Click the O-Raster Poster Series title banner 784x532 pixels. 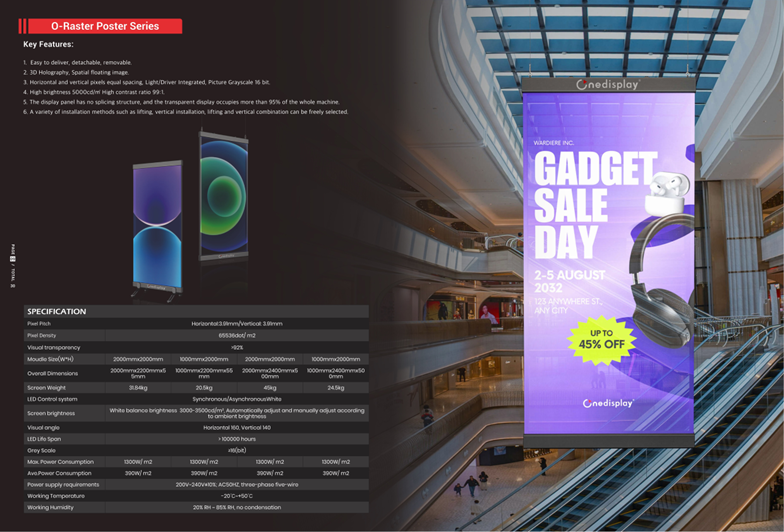point(104,26)
